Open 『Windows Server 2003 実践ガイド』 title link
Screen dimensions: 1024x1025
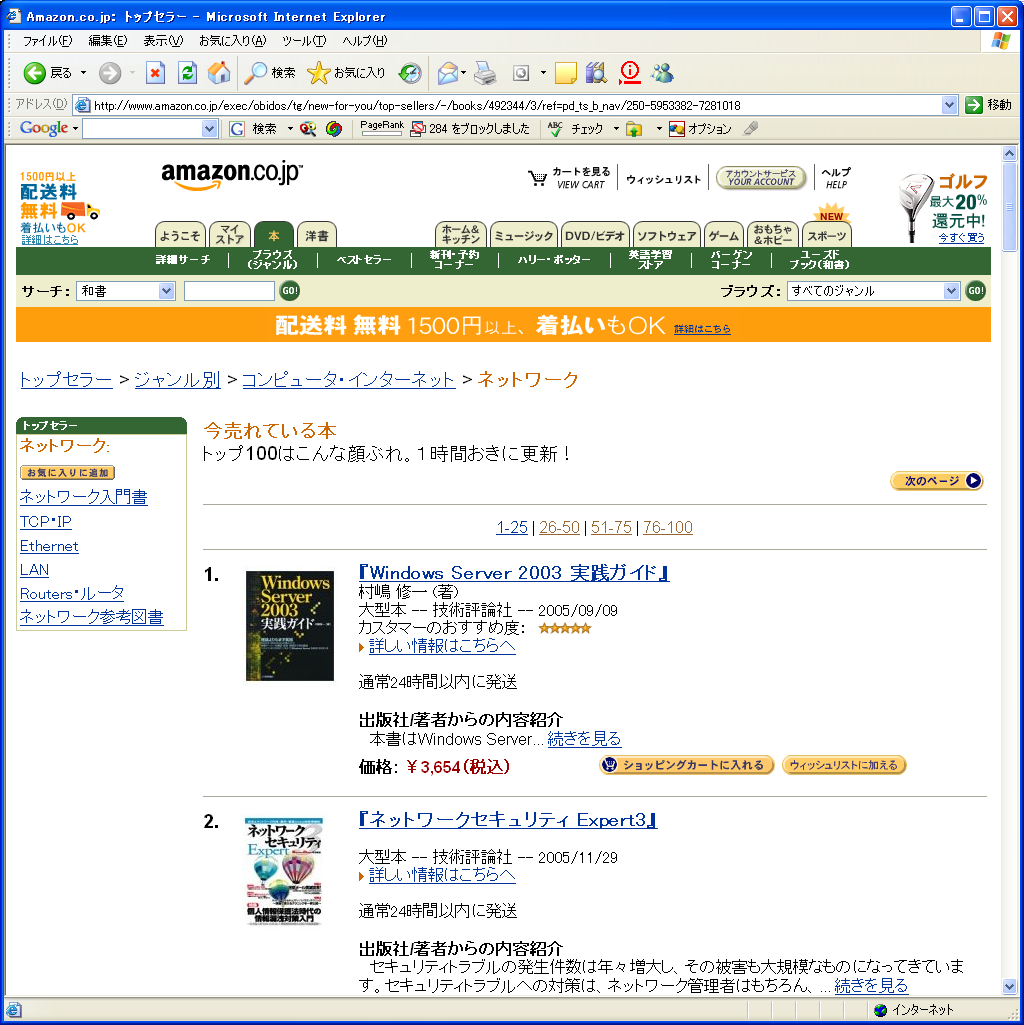[514, 573]
